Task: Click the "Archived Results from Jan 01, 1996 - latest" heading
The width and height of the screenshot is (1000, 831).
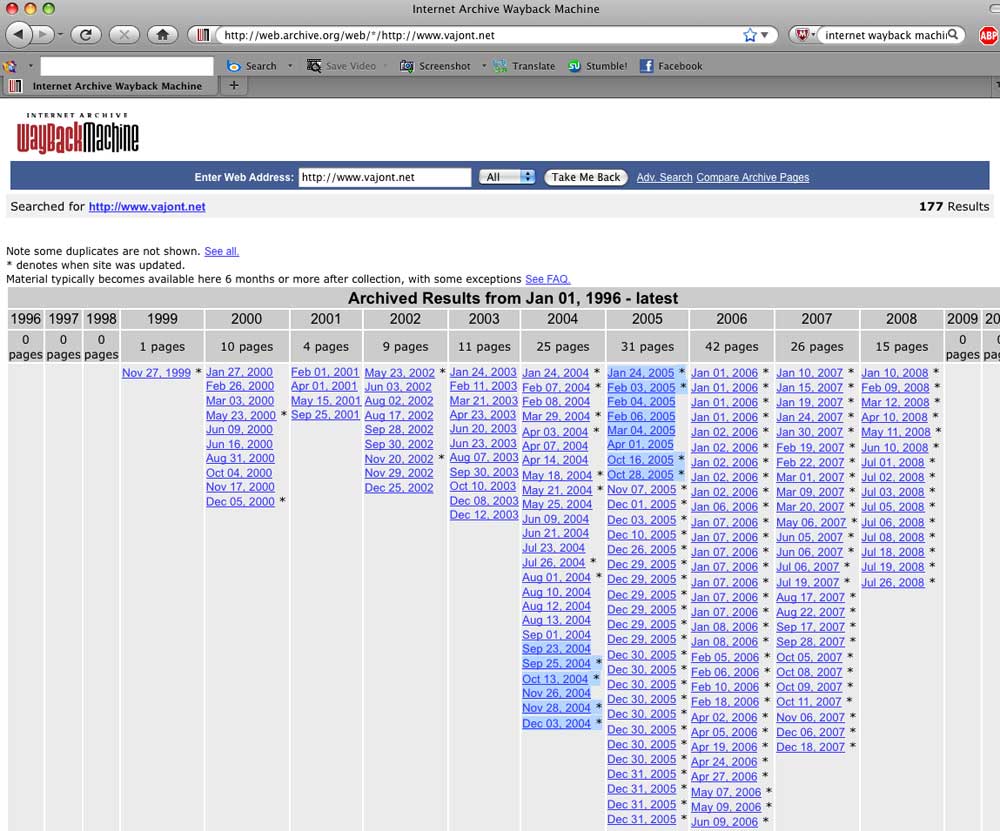Action: point(513,298)
